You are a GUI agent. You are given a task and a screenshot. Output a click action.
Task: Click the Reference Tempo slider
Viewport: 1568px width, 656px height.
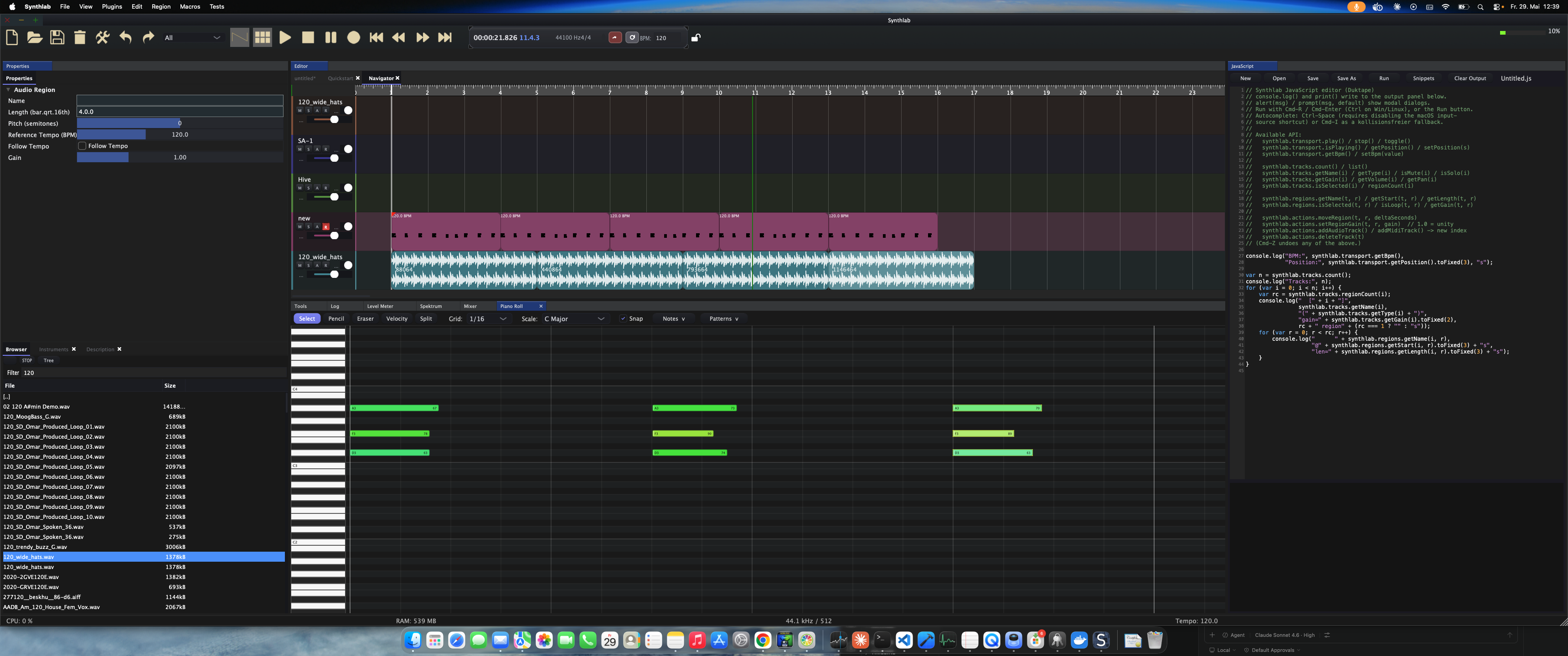180,134
